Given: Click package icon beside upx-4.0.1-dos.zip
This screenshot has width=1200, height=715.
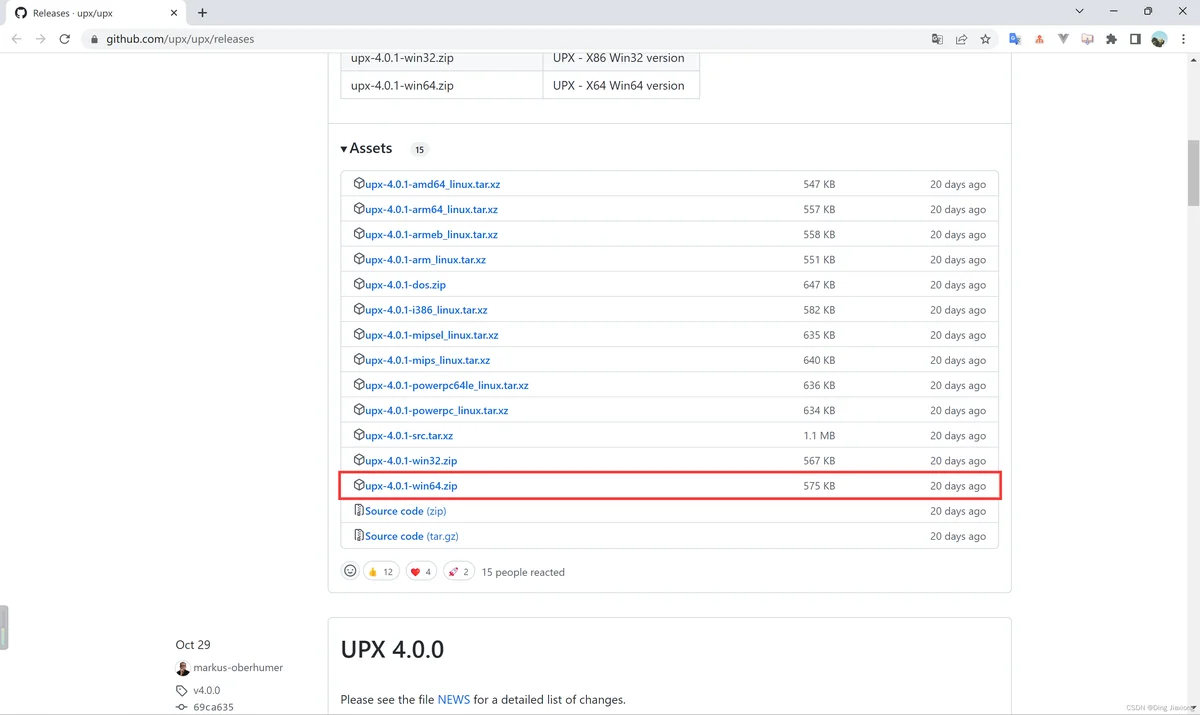Looking at the screenshot, I should [x=359, y=284].
